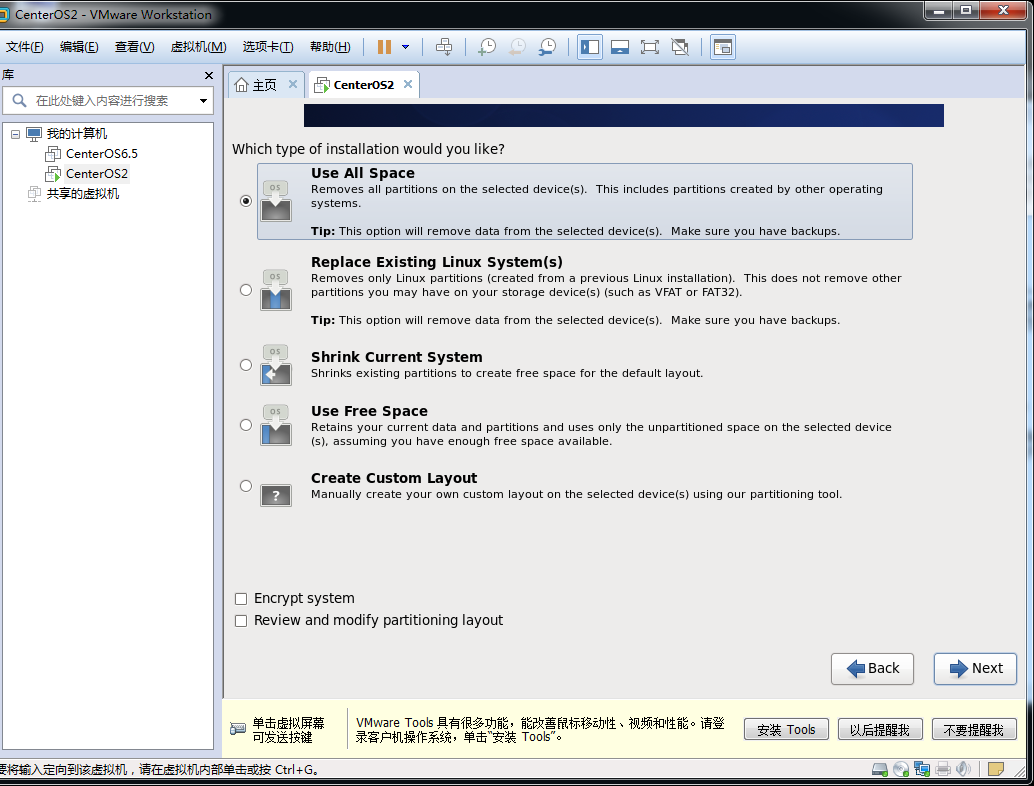The height and width of the screenshot is (786, 1034).
Task: Open the 文件(F) menu
Action: [x=24, y=47]
